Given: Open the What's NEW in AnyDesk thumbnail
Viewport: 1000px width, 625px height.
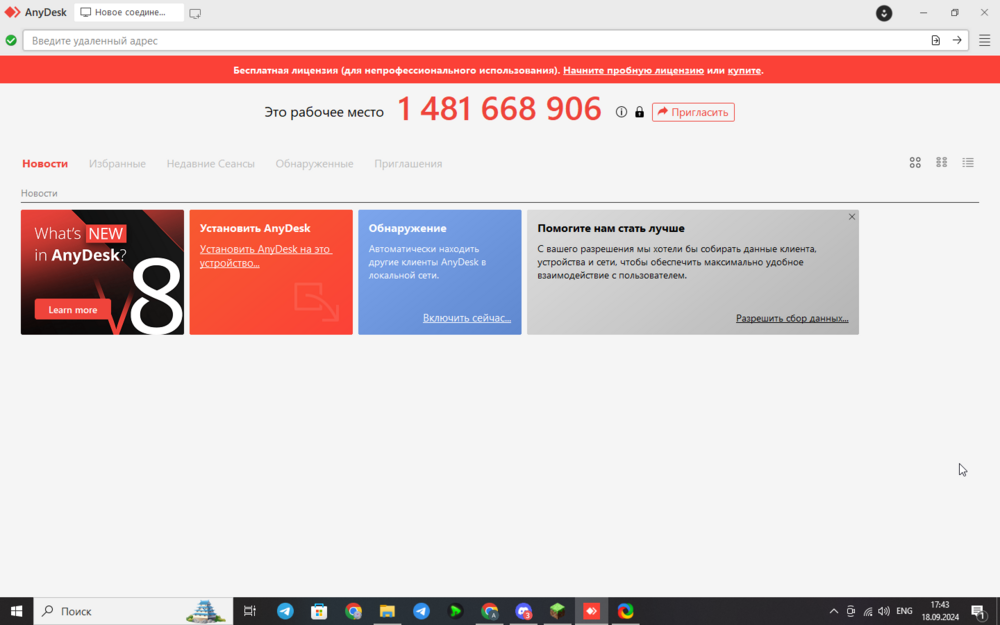Looking at the screenshot, I should point(102,272).
